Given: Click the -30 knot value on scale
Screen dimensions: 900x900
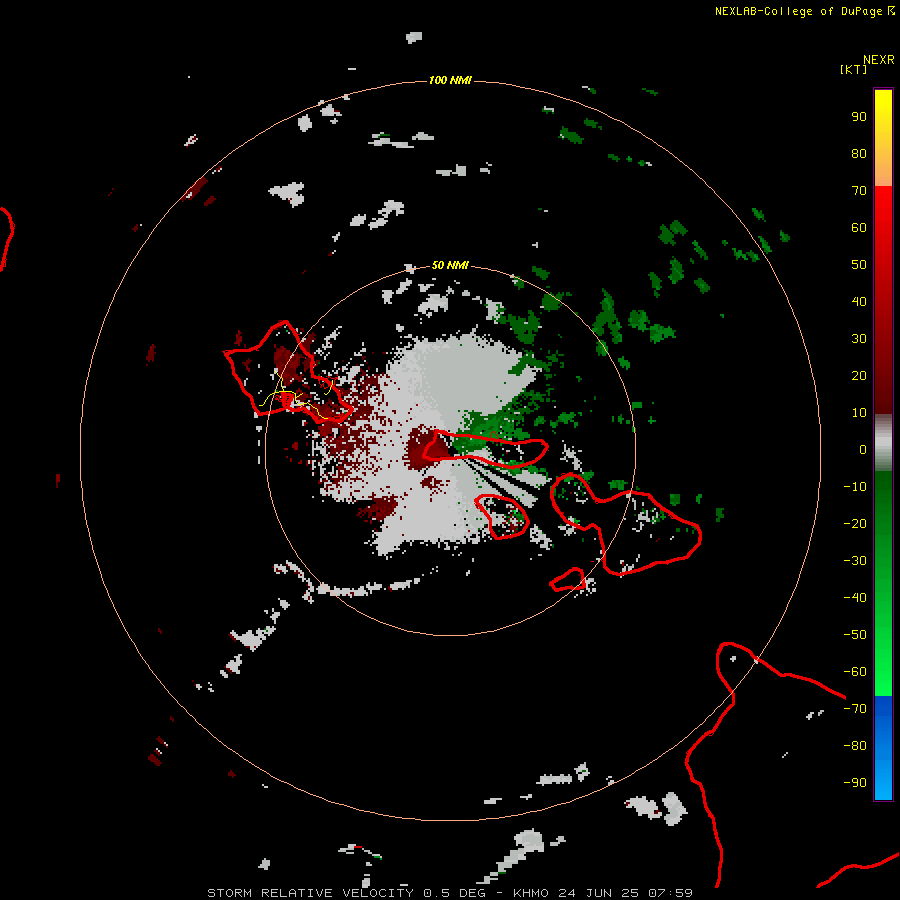Looking at the screenshot, I should (855, 561).
